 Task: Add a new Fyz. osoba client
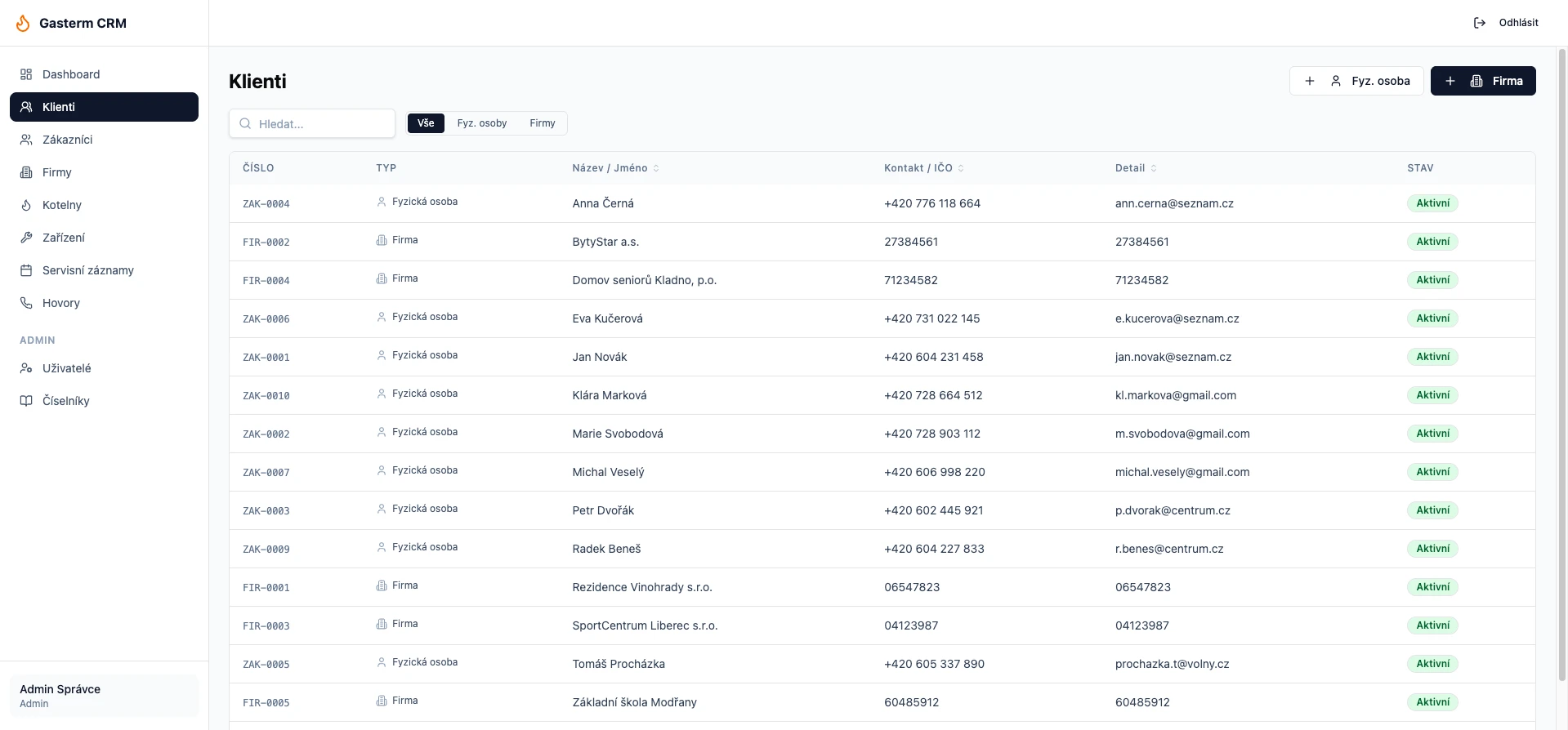click(x=1356, y=81)
